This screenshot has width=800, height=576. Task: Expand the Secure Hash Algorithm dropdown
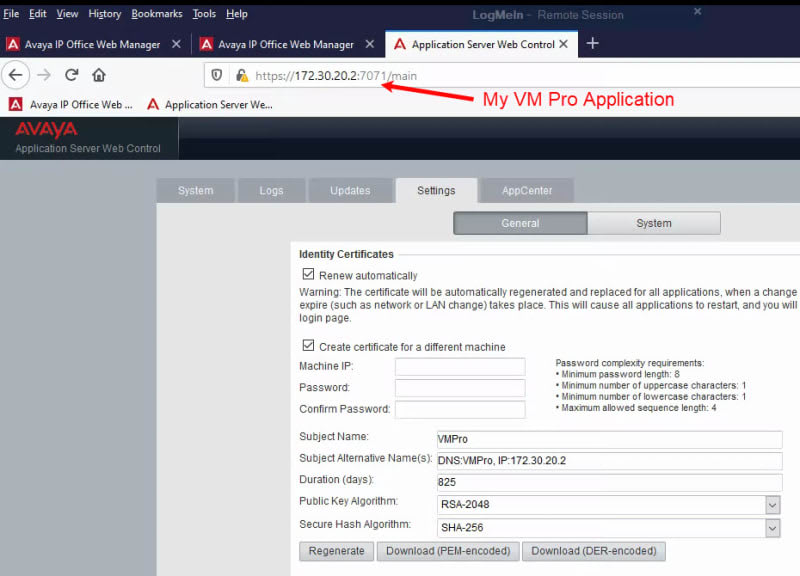tap(772, 528)
